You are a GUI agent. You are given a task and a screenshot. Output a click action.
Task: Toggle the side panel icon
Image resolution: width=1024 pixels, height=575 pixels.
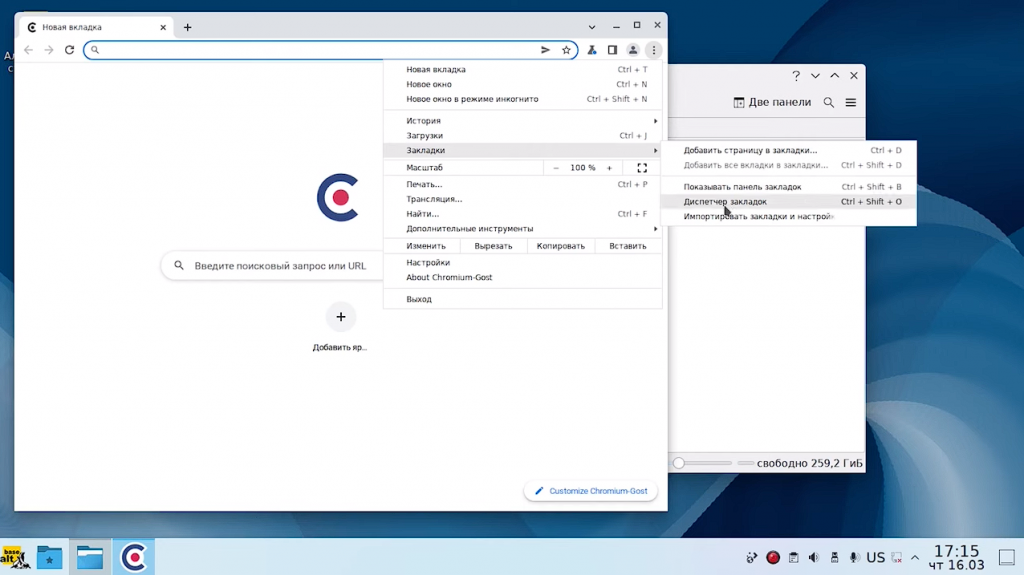pos(612,50)
